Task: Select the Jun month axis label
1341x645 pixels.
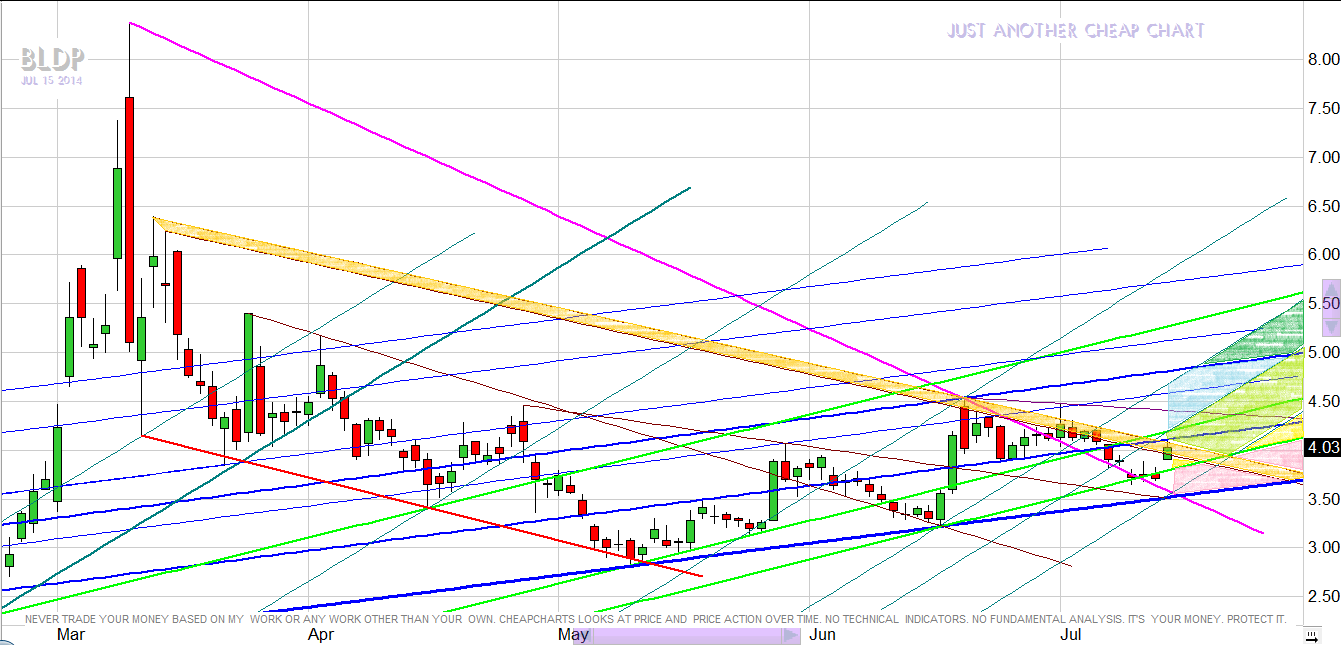Action: point(823,634)
